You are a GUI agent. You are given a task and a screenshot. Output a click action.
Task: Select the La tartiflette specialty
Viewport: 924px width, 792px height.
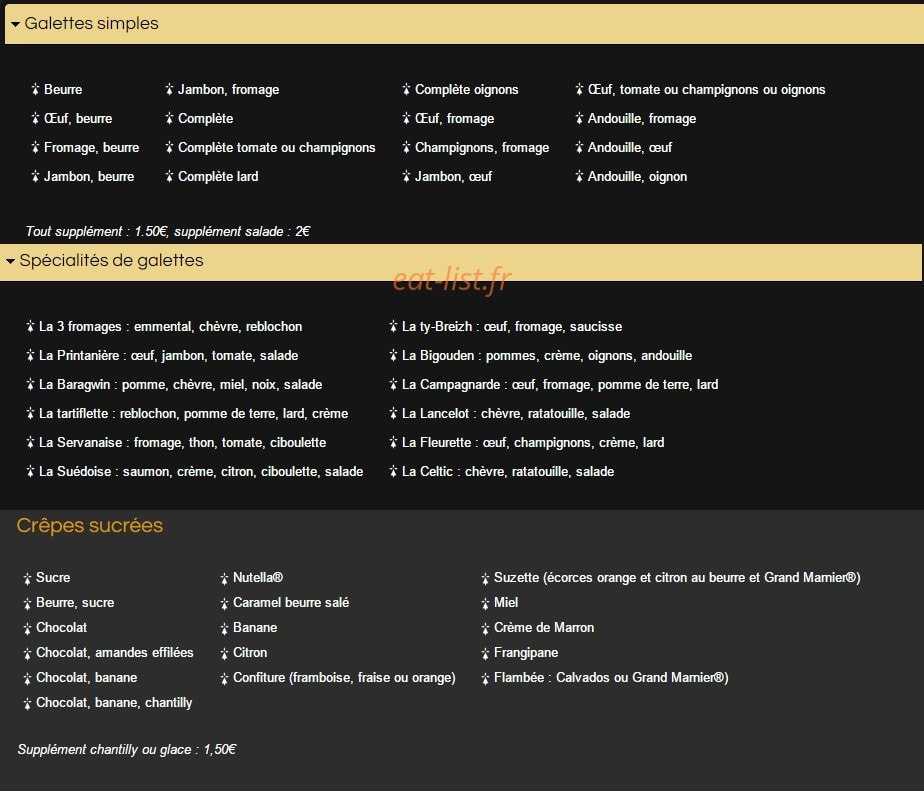tap(193, 413)
